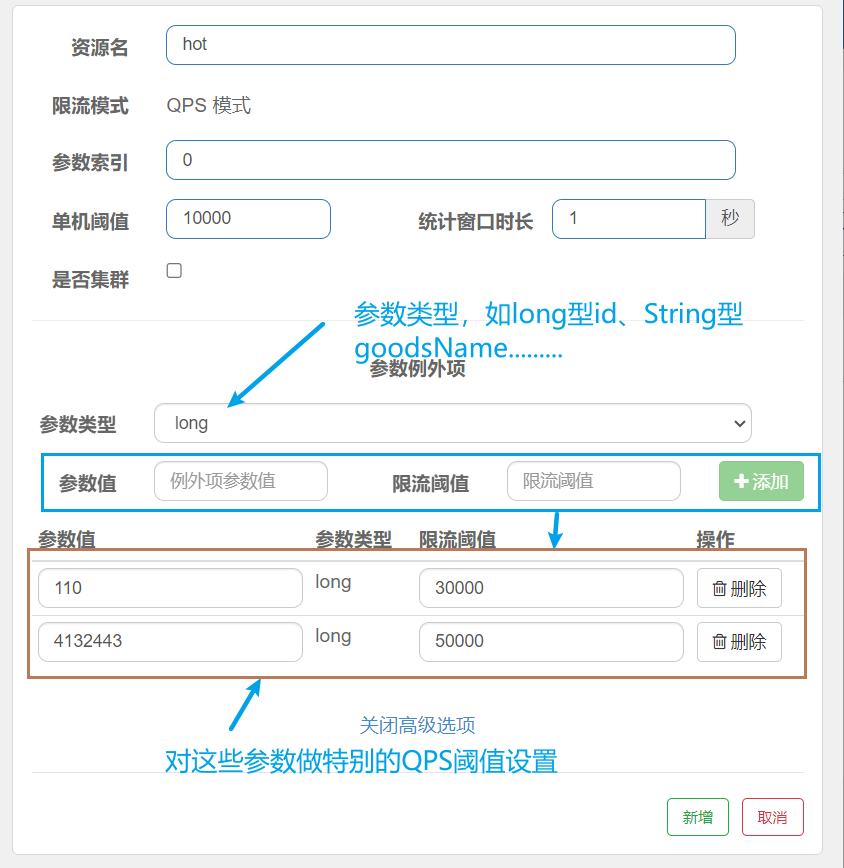Click the QPS 模式 text
The image size is (844, 868).
(208, 105)
